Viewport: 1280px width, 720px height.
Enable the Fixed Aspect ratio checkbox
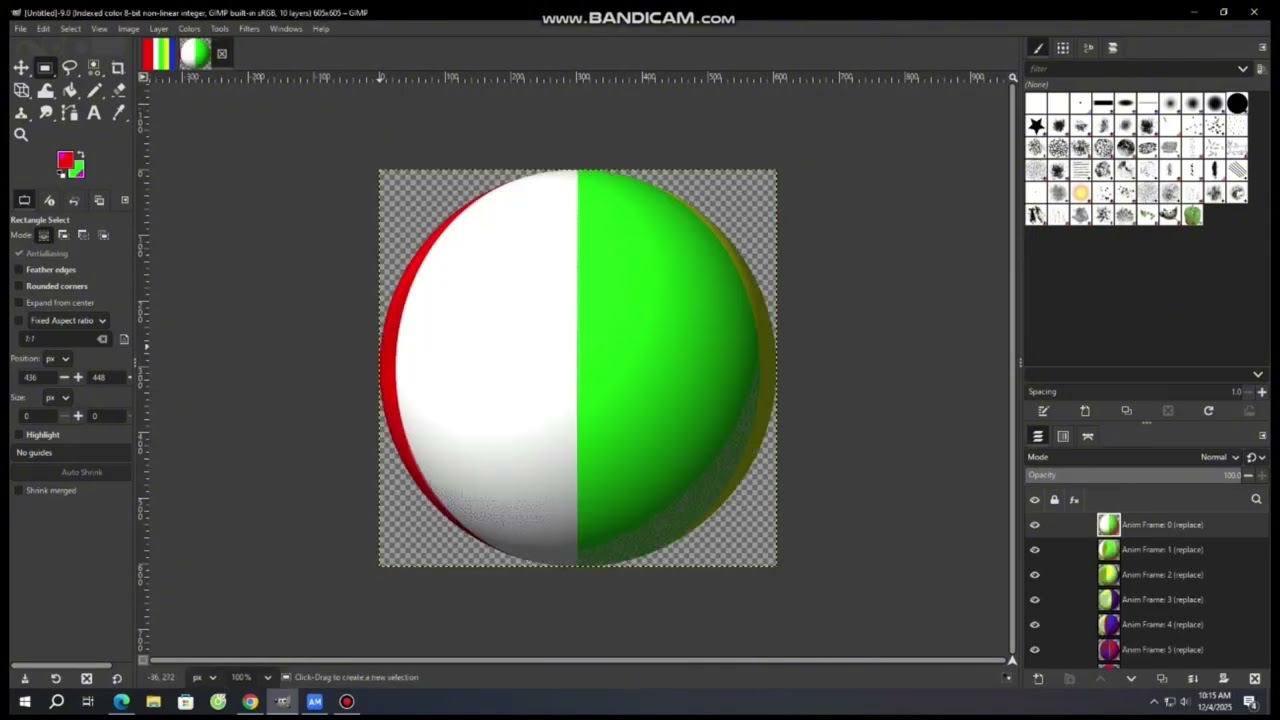(19, 321)
